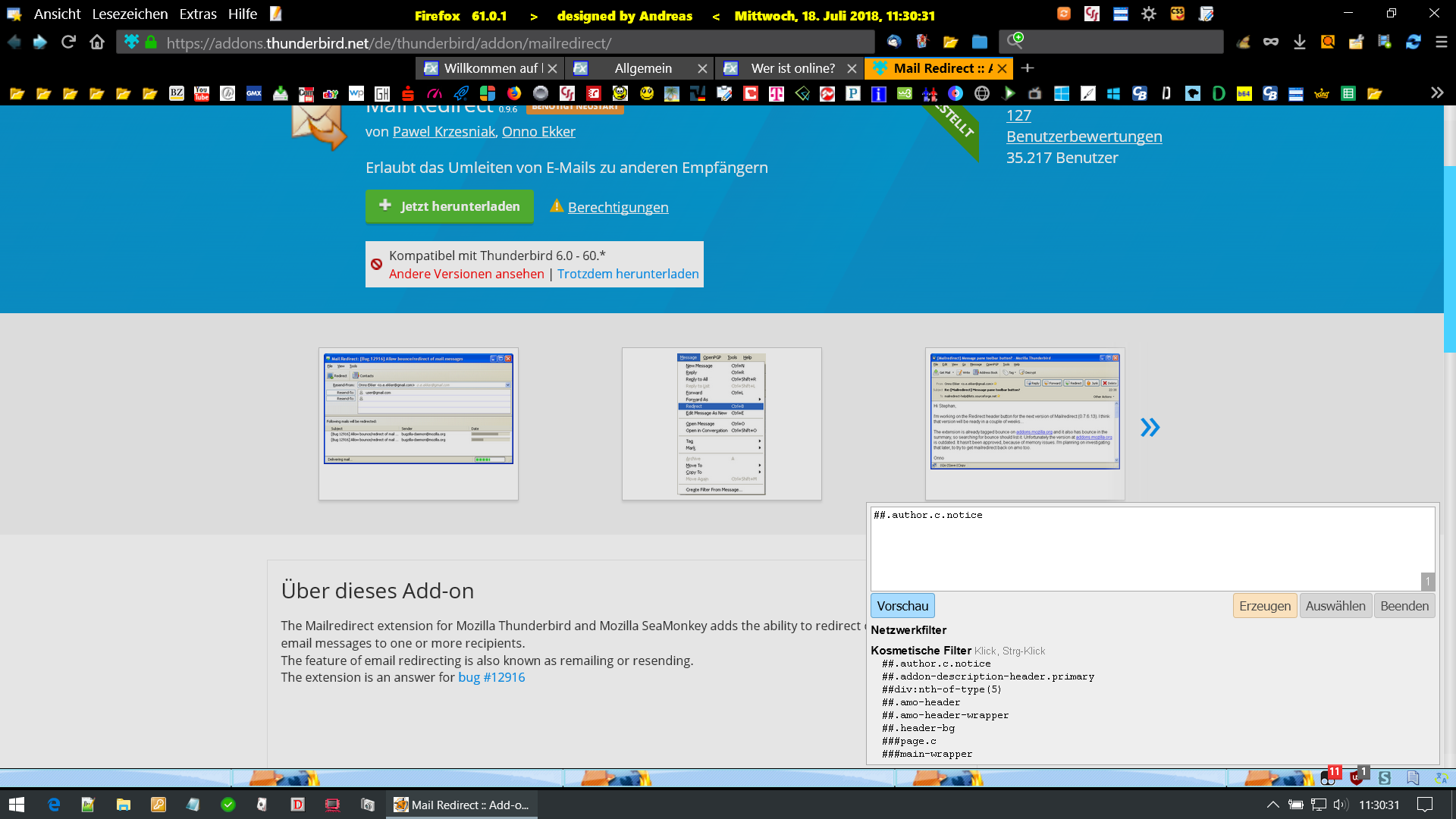The height and width of the screenshot is (819, 1456).
Task: Expand the bookmarks toolbar overflow chevron
Action: click(1436, 93)
